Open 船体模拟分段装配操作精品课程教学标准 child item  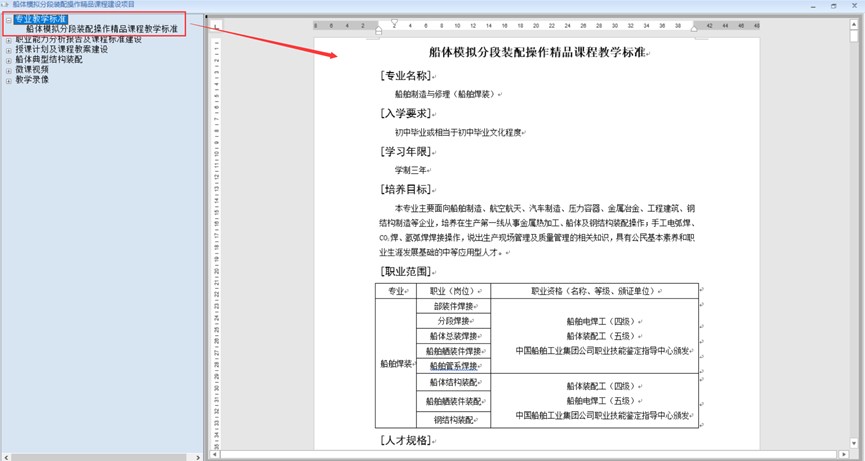tap(102, 30)
